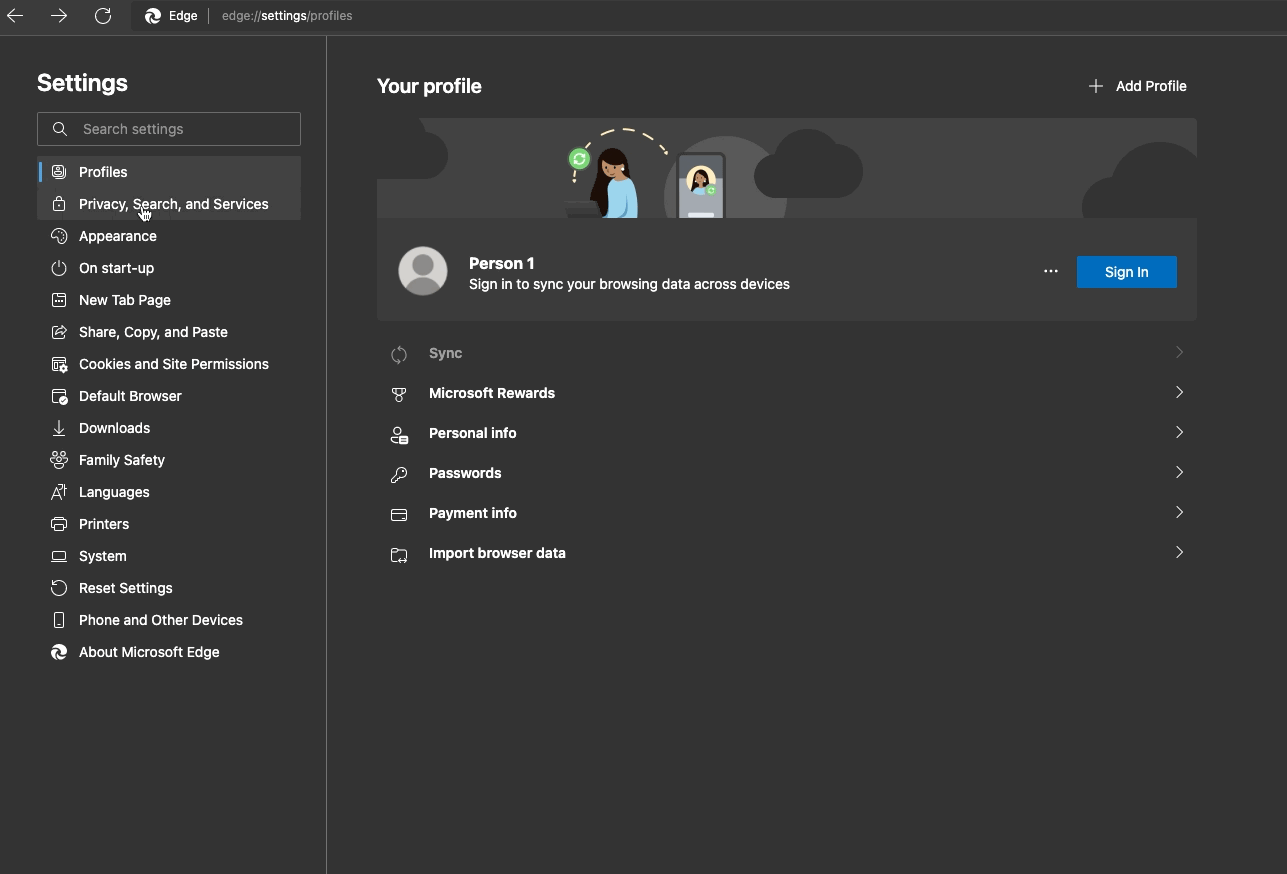Go to Default Browser settings
Image resolution: width=1287 pixels, height=874 pixels.
tap(169, 396)
